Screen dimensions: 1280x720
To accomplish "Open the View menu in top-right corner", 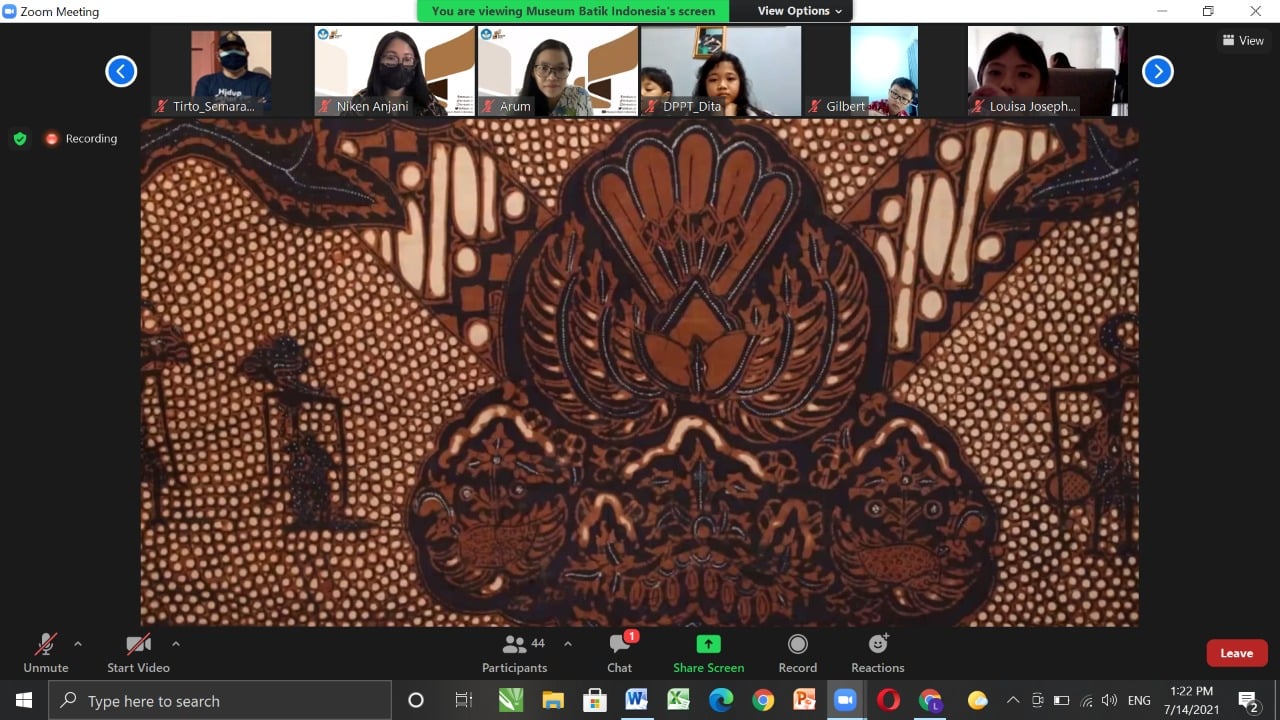I will 1243,40.
